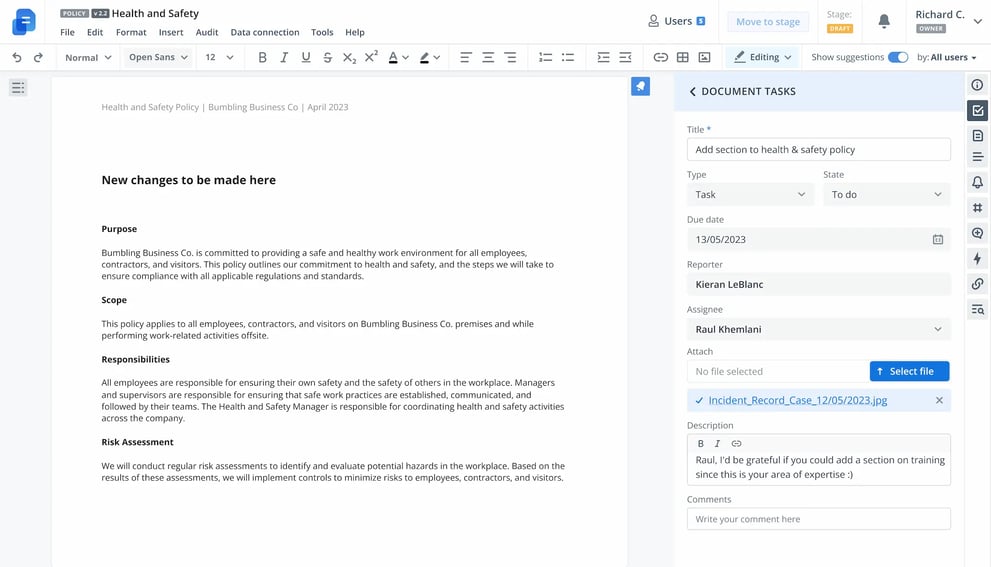Open the font size 12 dropdown

[219, 58]
